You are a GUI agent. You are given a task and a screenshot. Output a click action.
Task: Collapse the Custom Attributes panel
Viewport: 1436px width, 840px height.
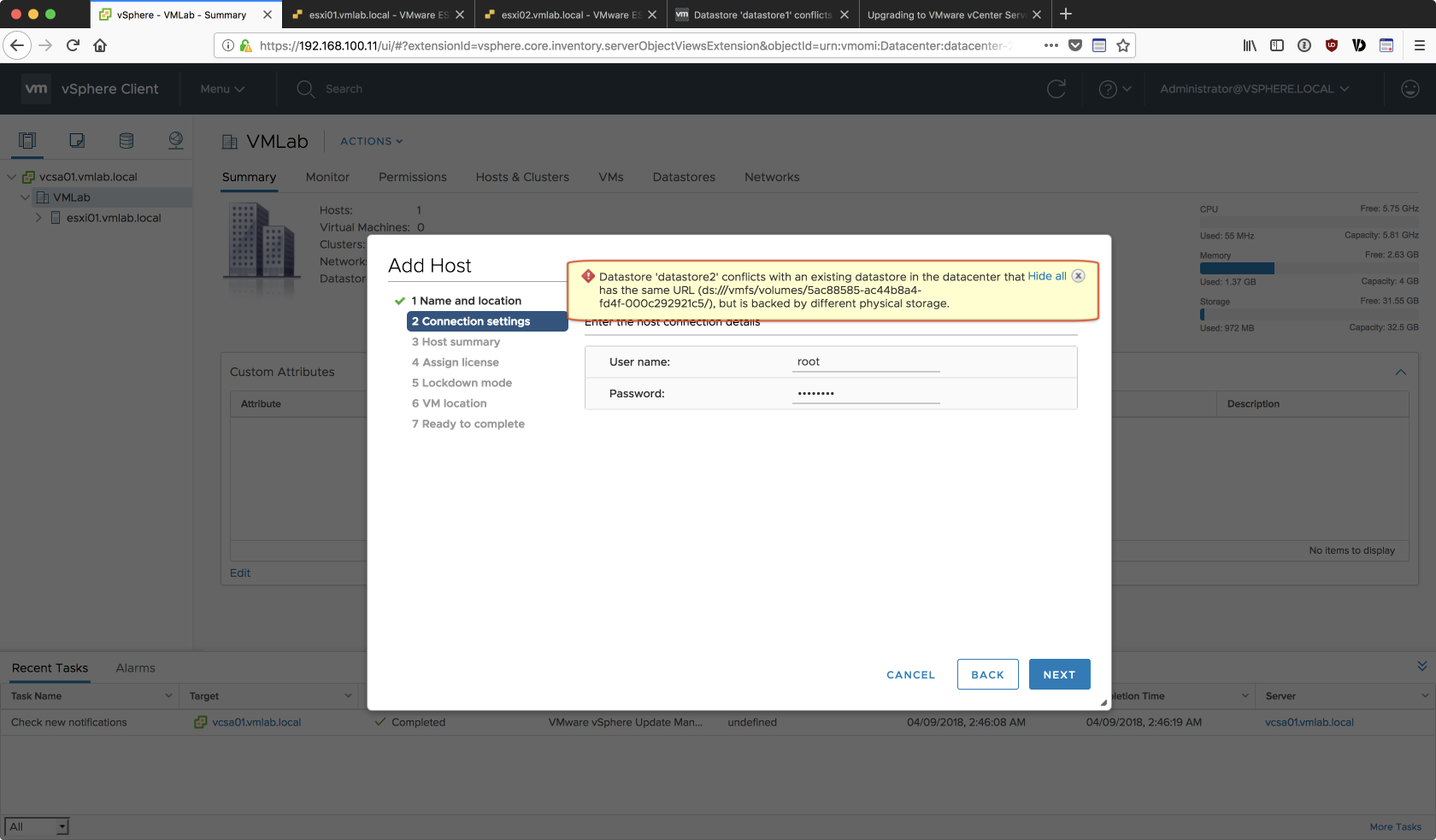click(1400, 373)
